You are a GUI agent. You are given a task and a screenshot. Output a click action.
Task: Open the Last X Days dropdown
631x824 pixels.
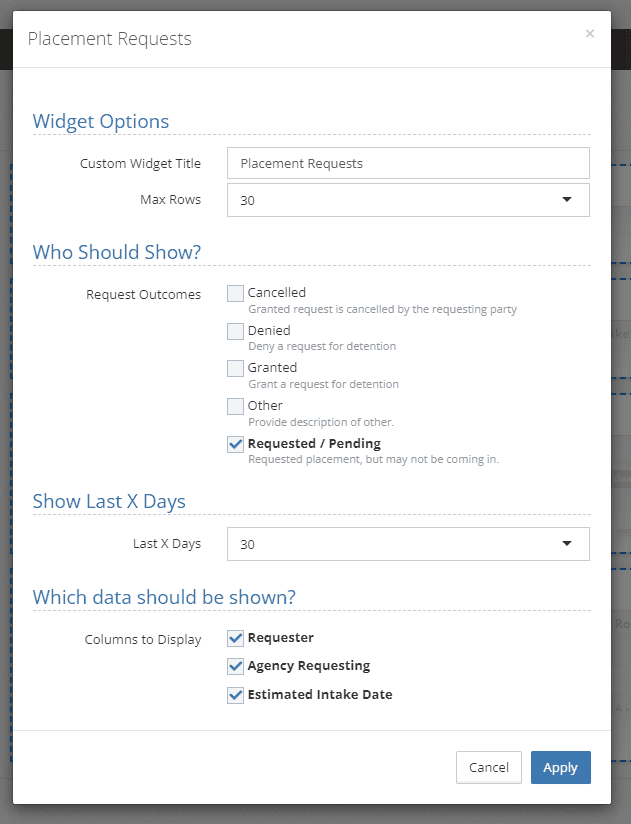408,544
